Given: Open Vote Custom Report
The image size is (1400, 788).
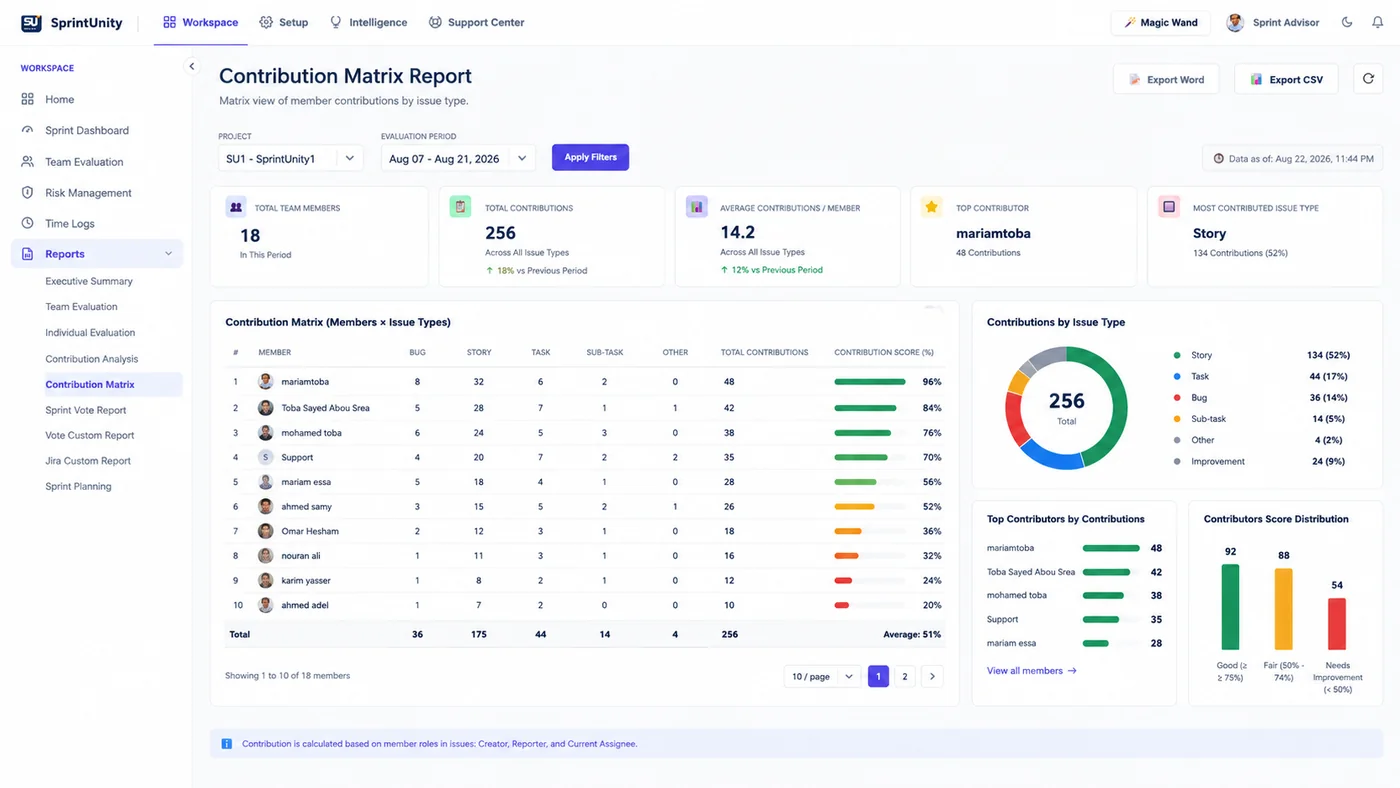Looking at the screenshot, I should click(90, 435).
